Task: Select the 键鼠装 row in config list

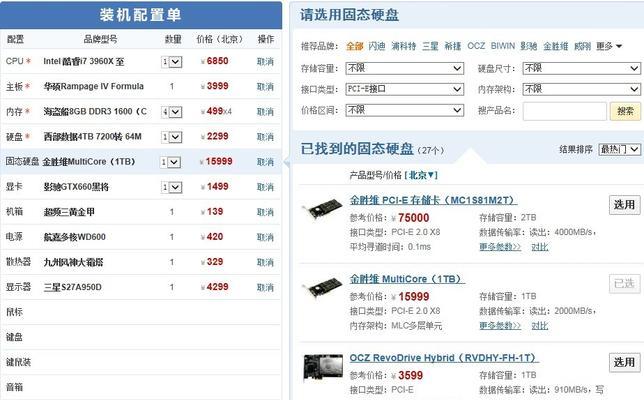Action: click(140, 362)
